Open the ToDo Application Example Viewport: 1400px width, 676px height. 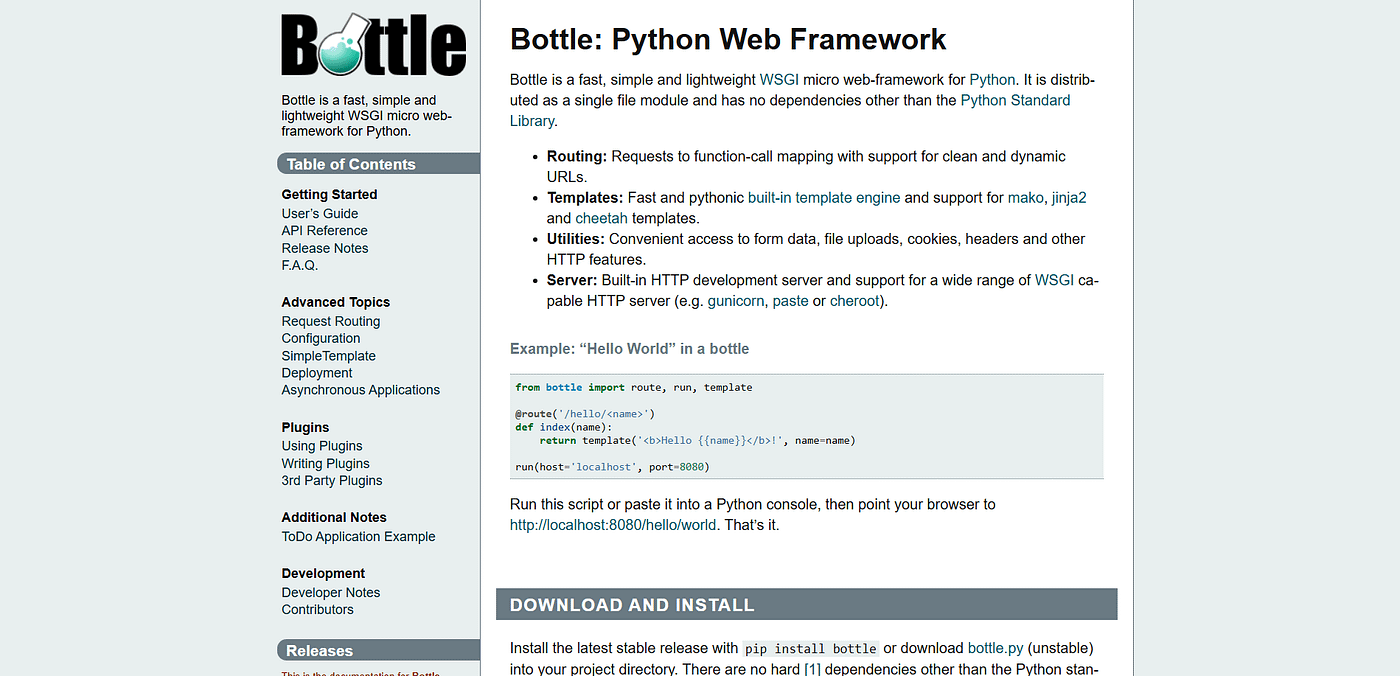[358, 536]
